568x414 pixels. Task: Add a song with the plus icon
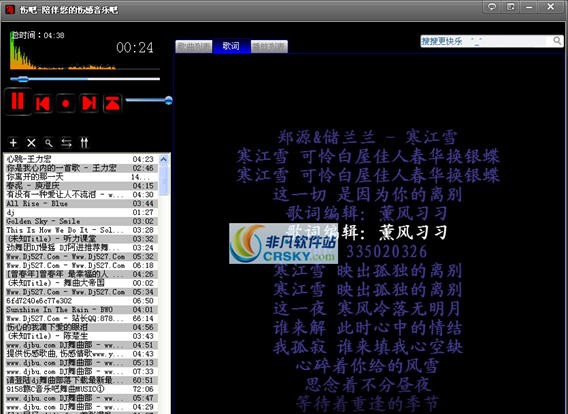[13, 143]
